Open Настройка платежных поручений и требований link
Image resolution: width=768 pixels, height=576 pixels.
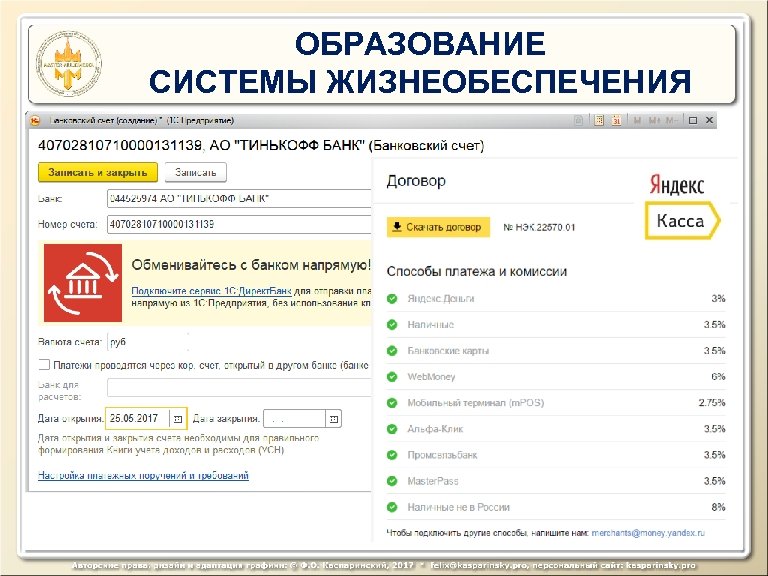coord(143,476)
